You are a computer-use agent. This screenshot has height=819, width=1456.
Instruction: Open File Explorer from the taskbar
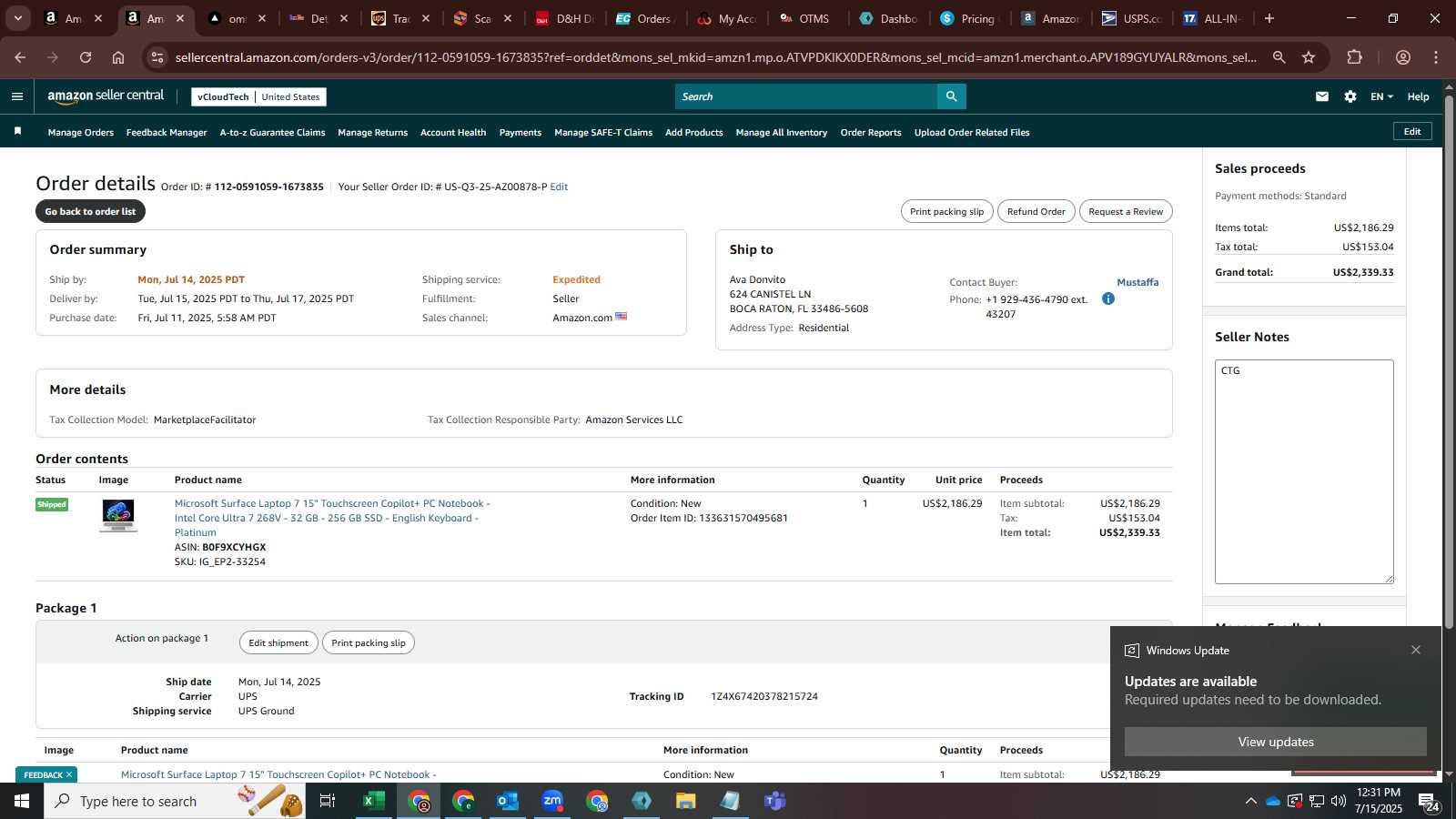pos(686,801)
